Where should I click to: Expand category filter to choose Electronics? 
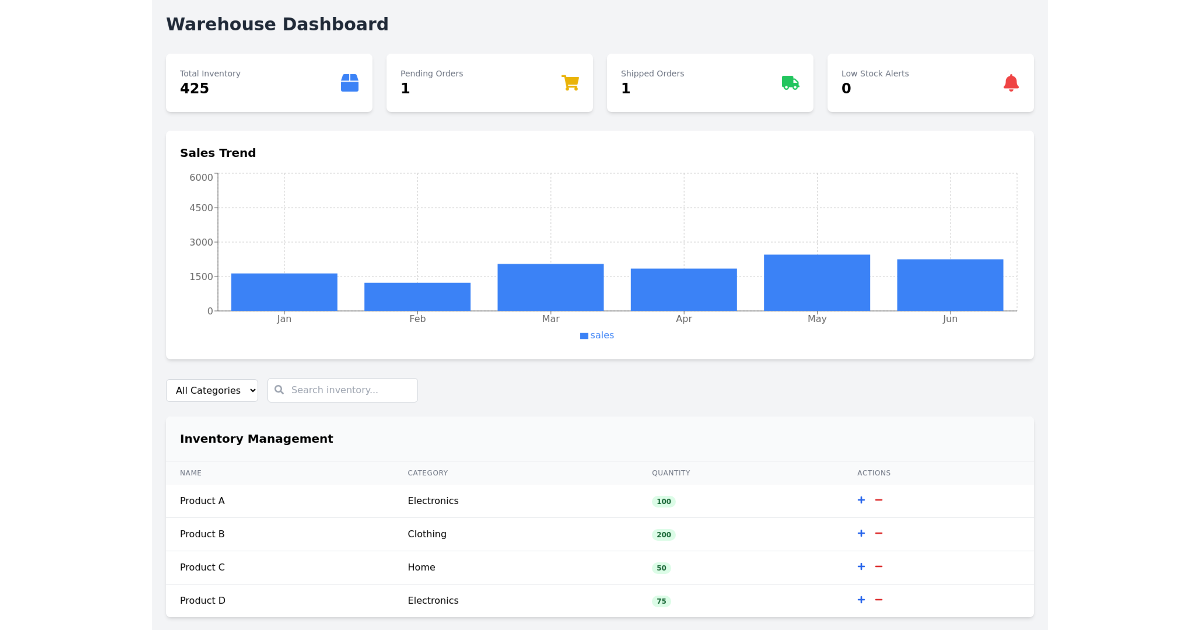(x=211, y=390)
